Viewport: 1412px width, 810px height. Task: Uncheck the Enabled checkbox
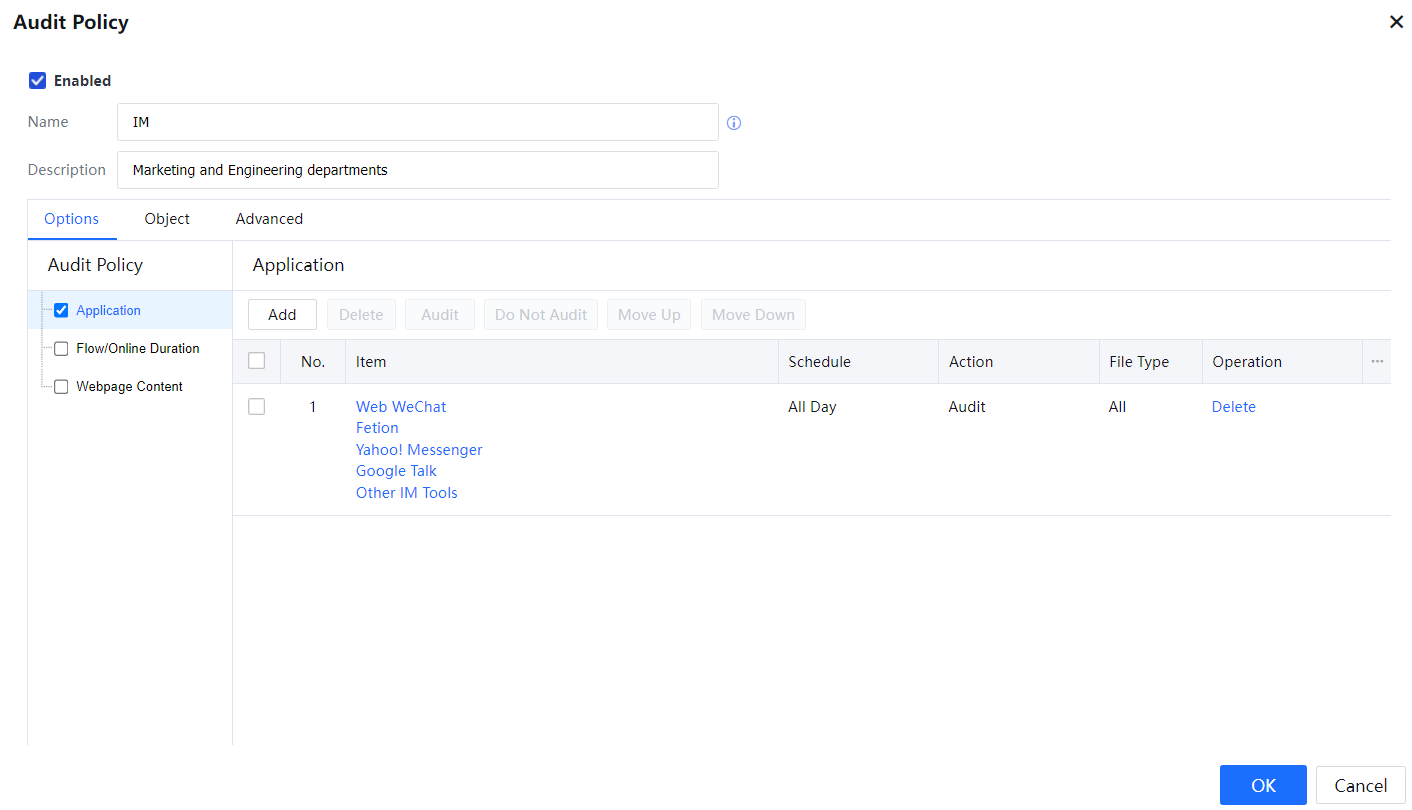click(x=38, y=81)
